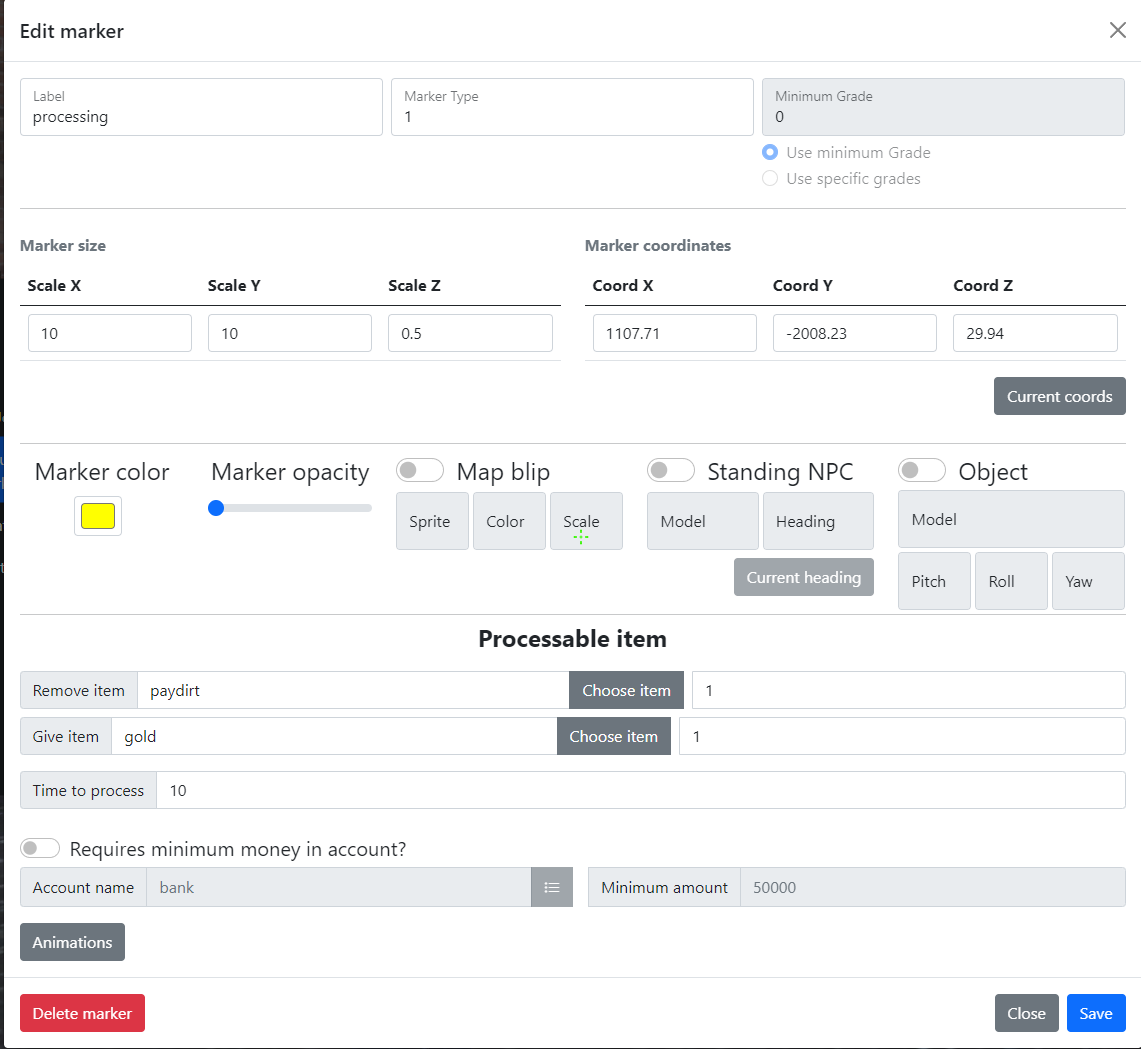The image size is (1141, 1049).
Task: Edit Coord Z value 29.94
Action: 1035,333
